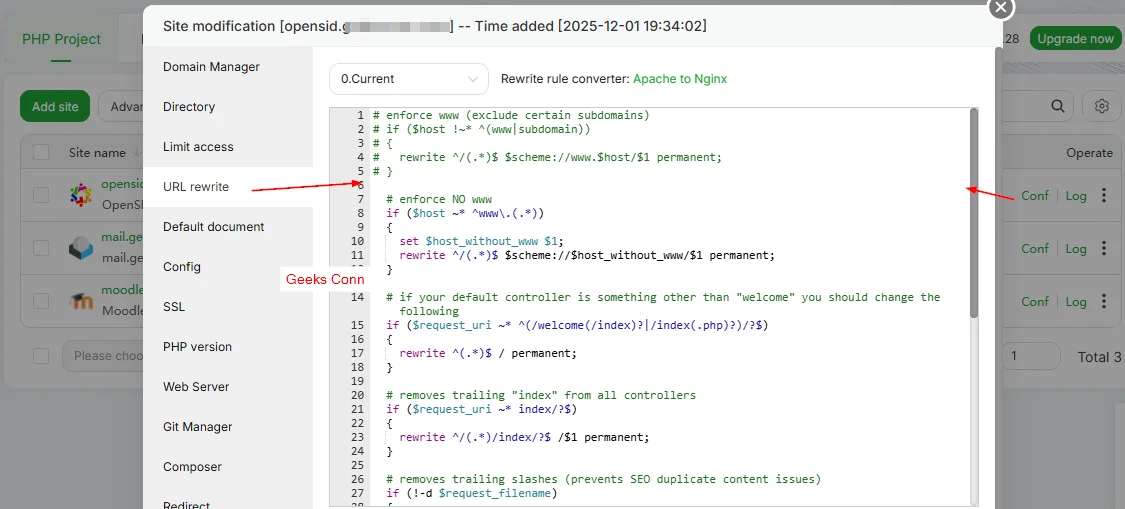
Task: Open PHP version section
Action: pos(197,347)
